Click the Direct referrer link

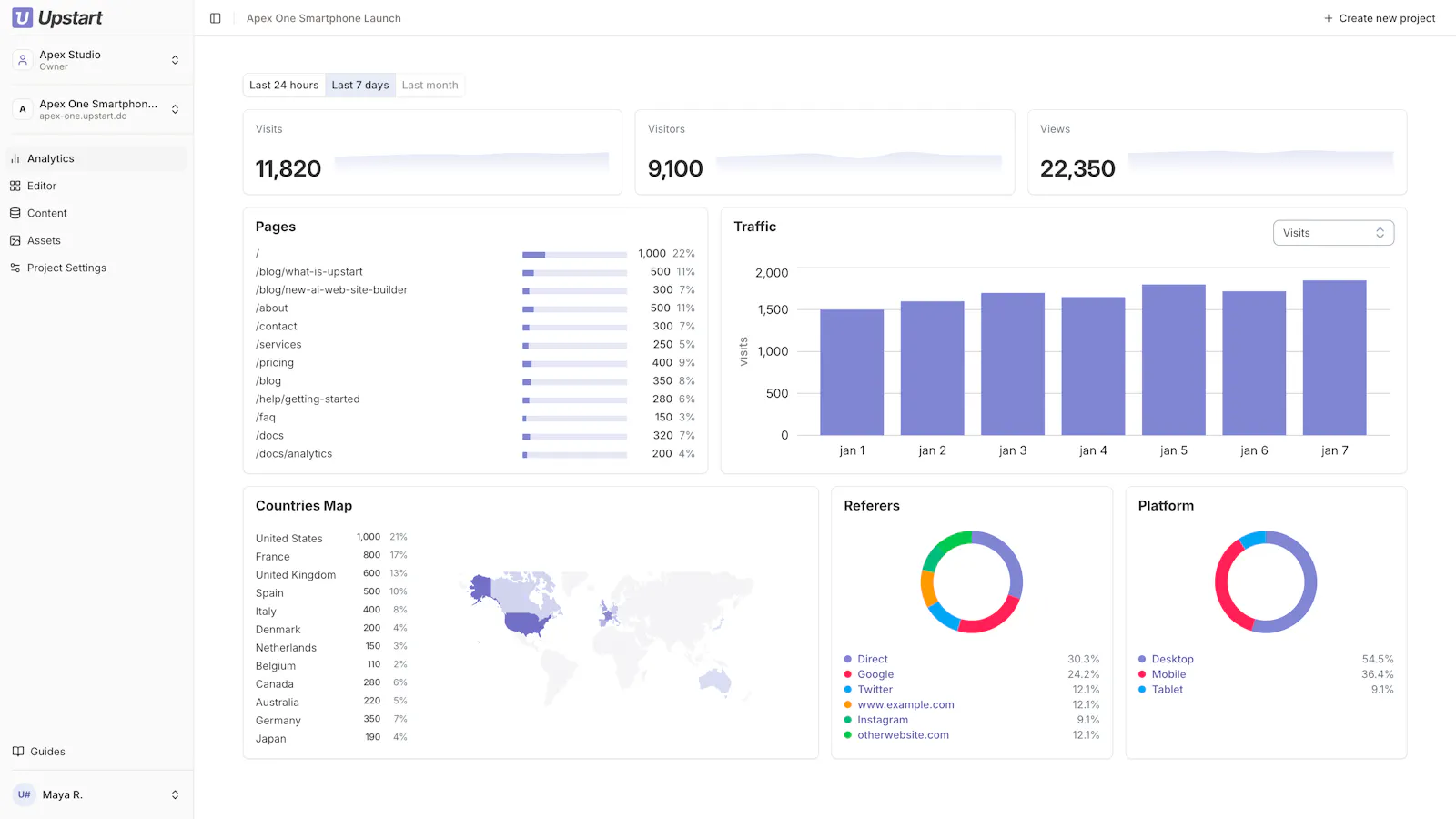pos(873,659)
